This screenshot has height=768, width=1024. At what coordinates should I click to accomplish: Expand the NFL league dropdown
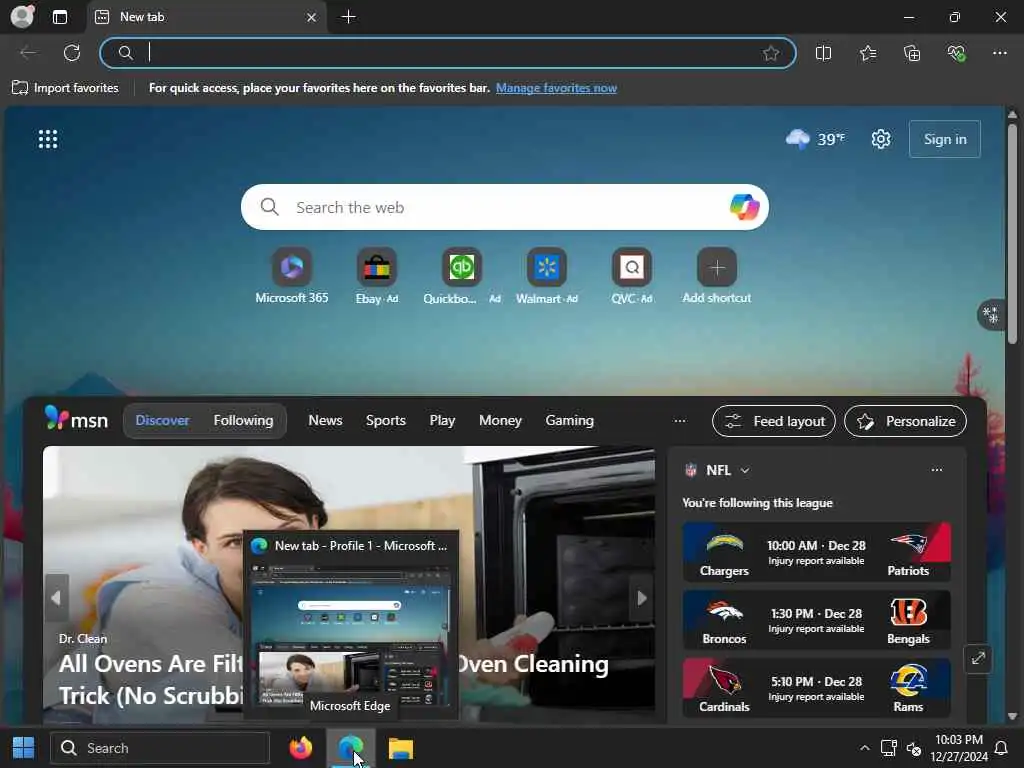tap(744, 470)
